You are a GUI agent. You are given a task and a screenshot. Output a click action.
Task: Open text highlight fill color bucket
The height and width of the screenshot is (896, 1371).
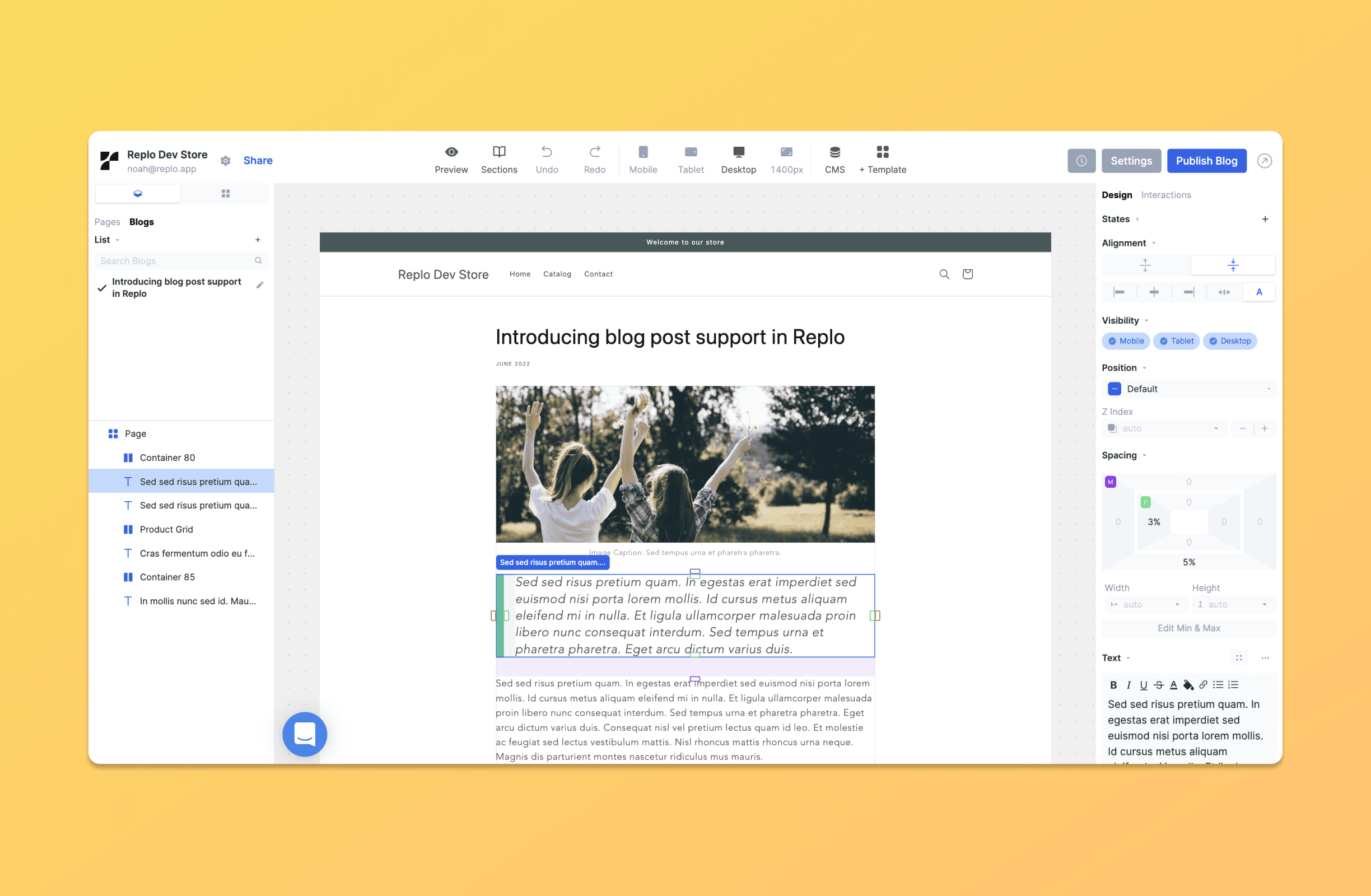click(1188, 685)
